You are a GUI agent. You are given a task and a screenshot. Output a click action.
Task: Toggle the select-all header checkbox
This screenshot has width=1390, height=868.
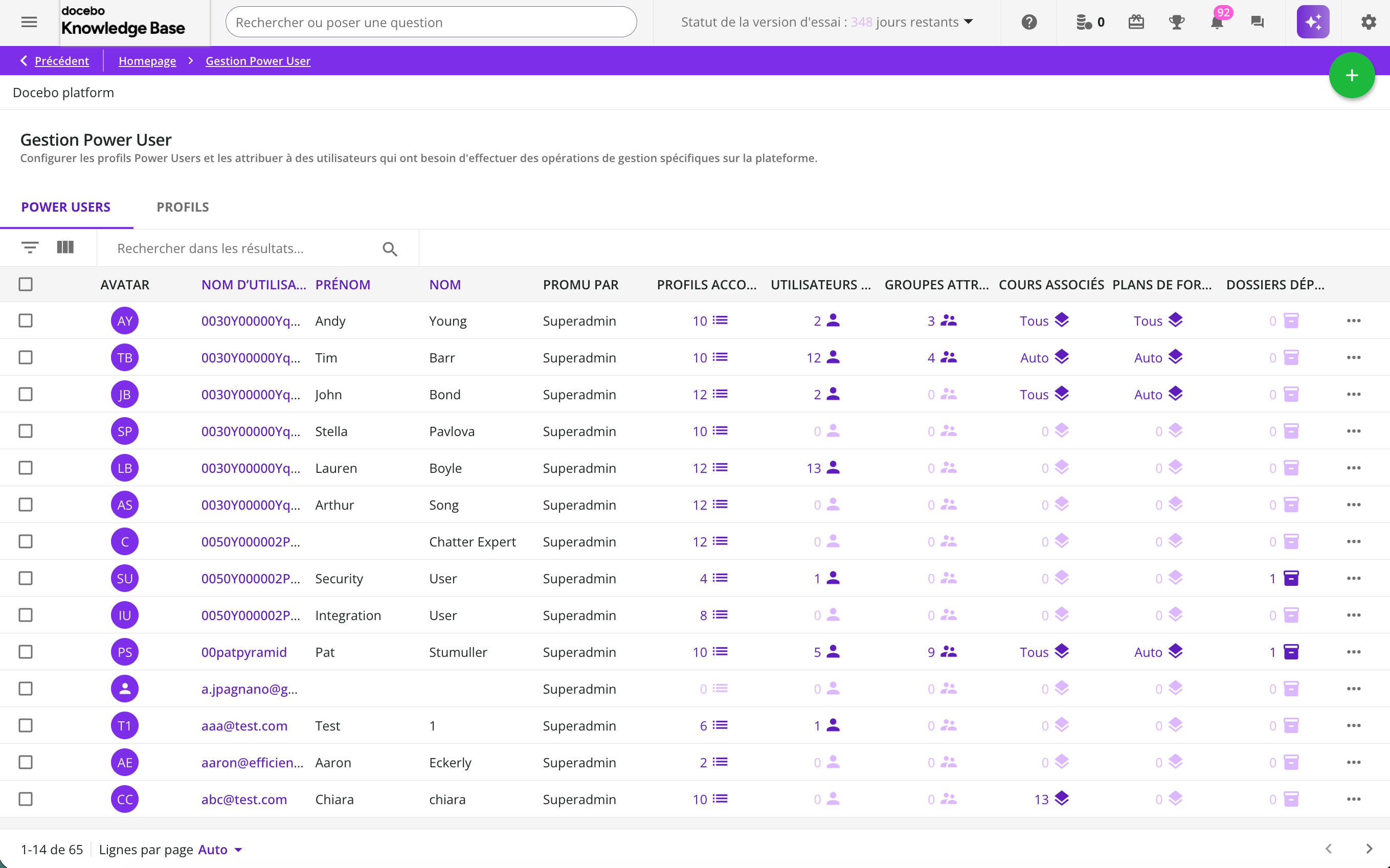tap(25, 284)
